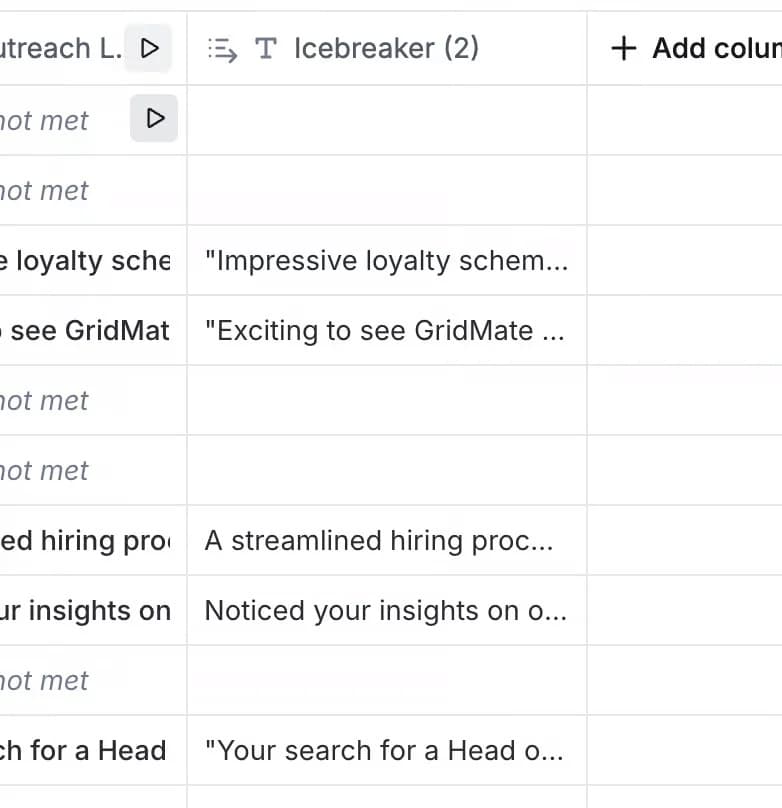This screenshot has width=782, height=808.
Task: Select the bold loyalty sche cell in Outreach column
Action: 93,260
